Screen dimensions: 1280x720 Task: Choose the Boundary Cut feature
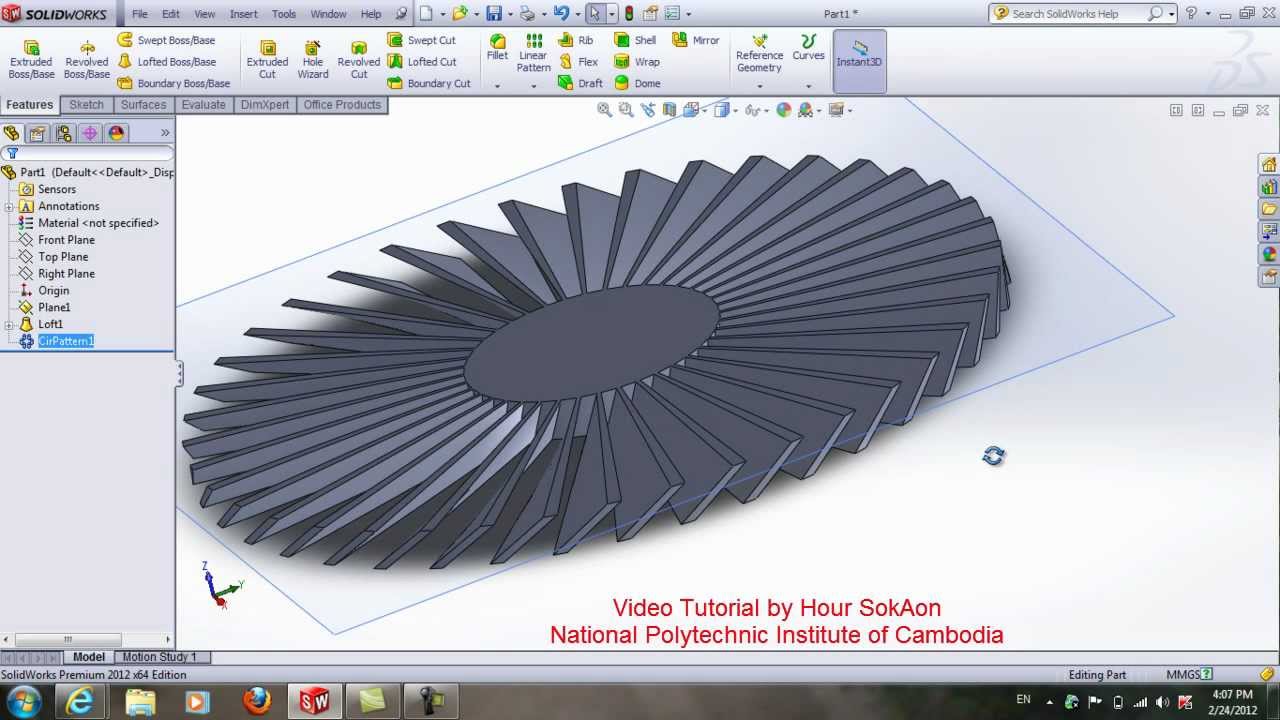coord(429,83)
